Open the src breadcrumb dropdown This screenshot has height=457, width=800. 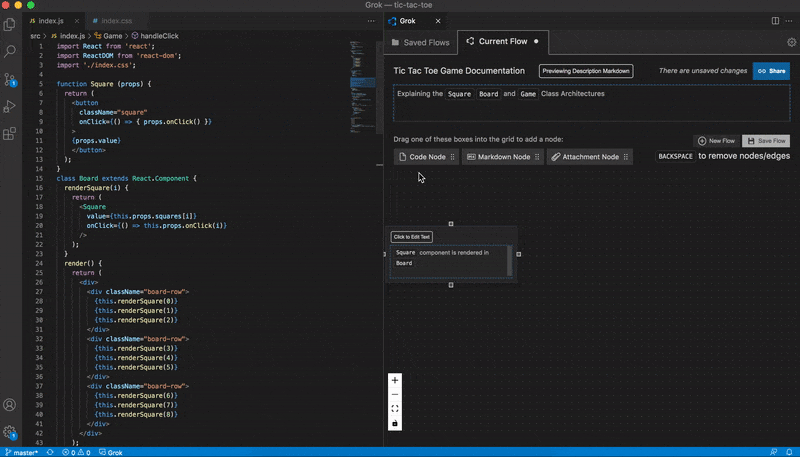coord(35,36)
